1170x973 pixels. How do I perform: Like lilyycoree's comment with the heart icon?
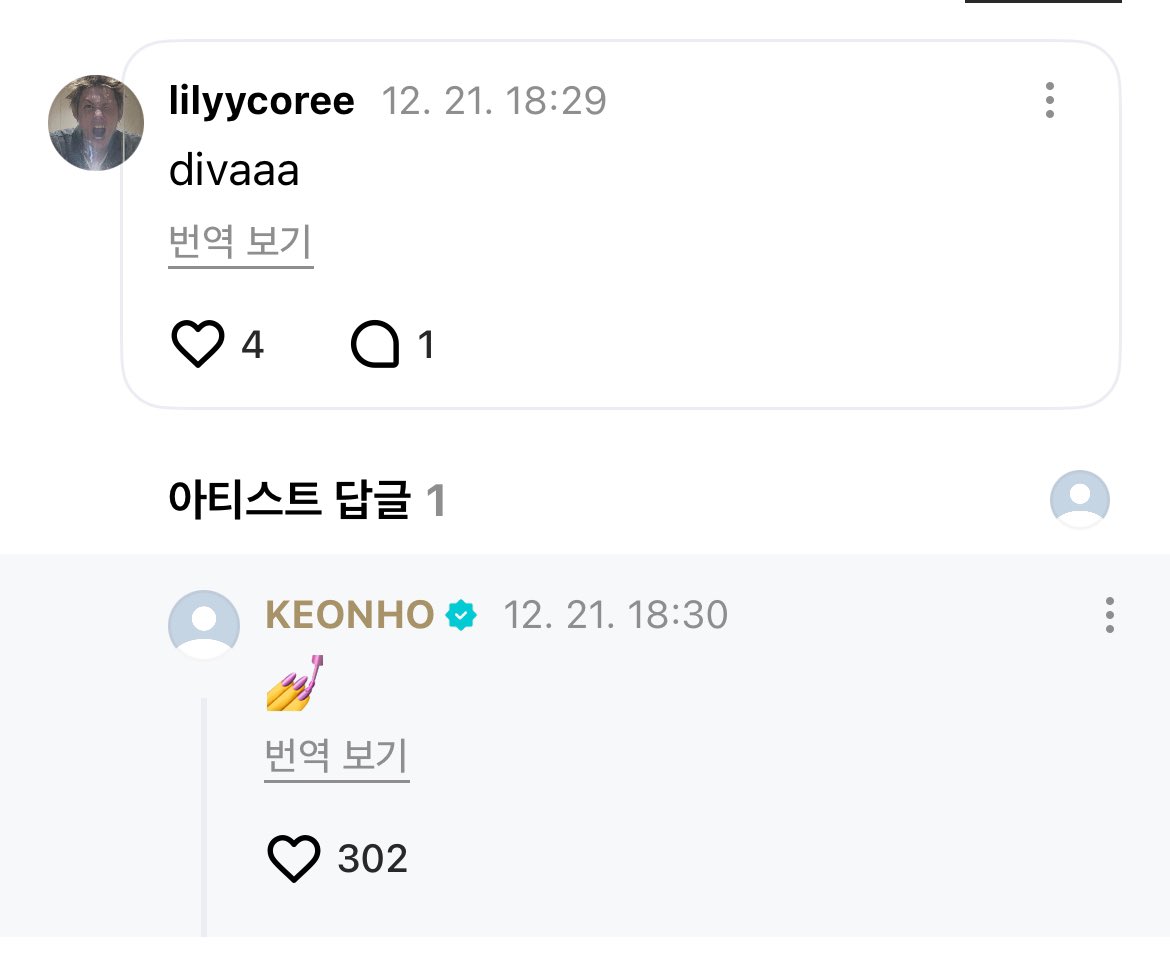198,344
